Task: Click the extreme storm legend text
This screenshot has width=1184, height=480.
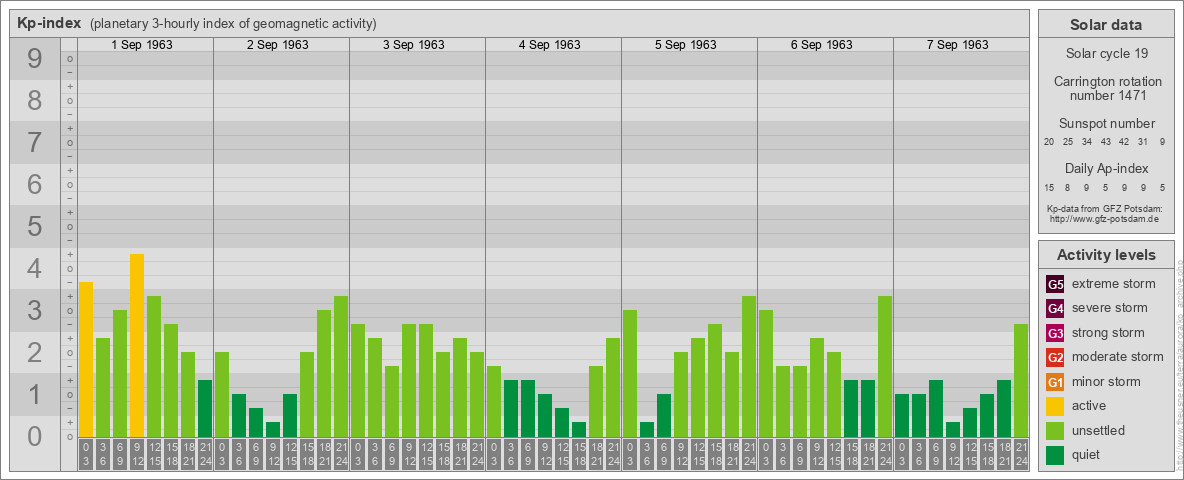Action: coord(1114,284)
